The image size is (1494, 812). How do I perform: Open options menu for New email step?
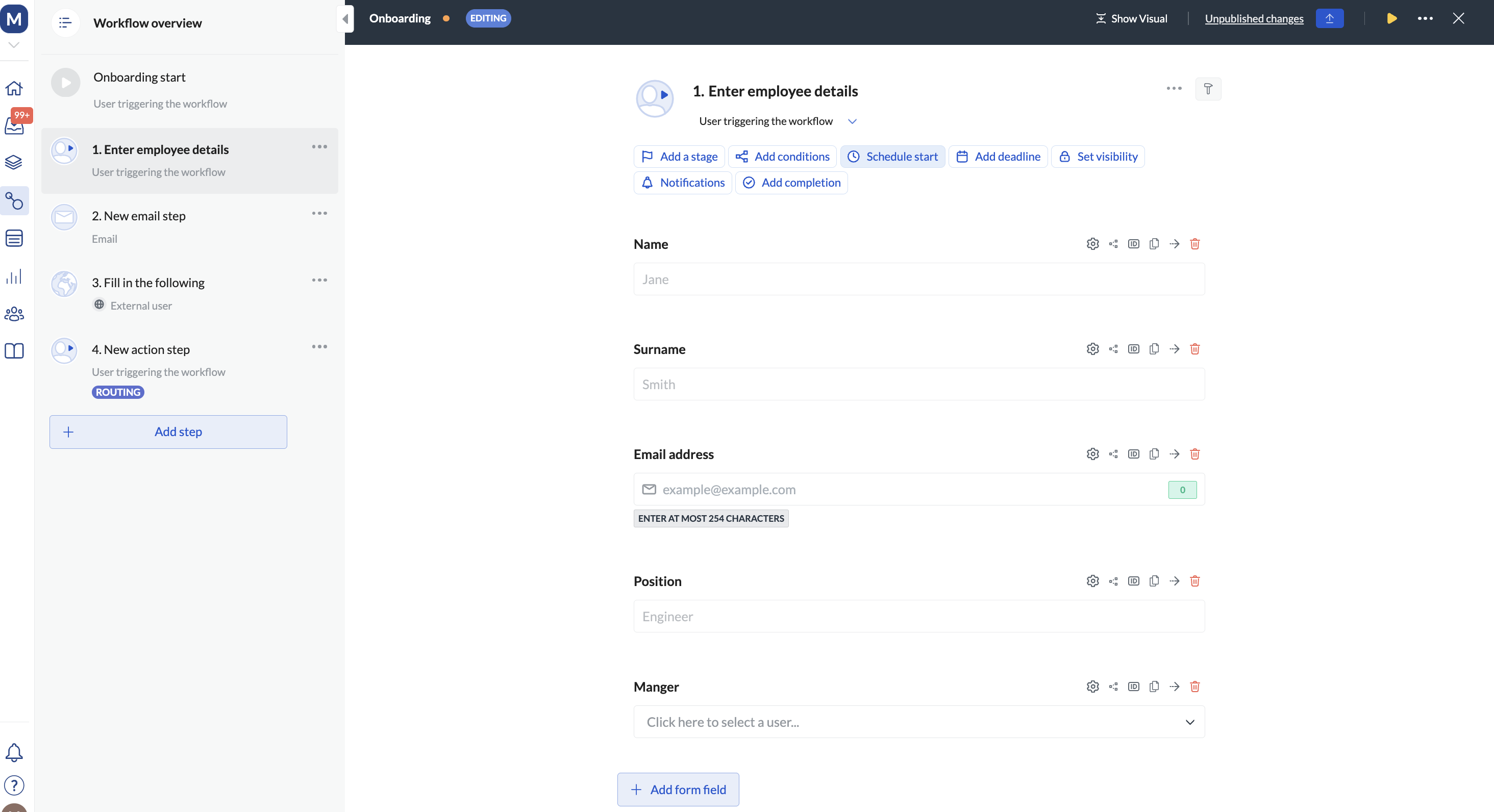pyautogui.click(x=319, y=213)
